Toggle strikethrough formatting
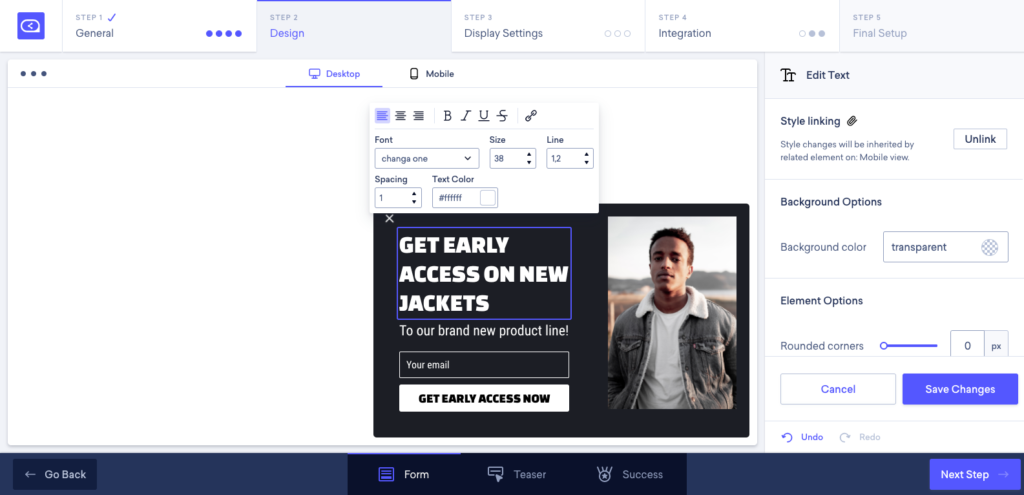The height and width of the screenshot is (495, 1024). pyautogui.click(x=502, y=116)
